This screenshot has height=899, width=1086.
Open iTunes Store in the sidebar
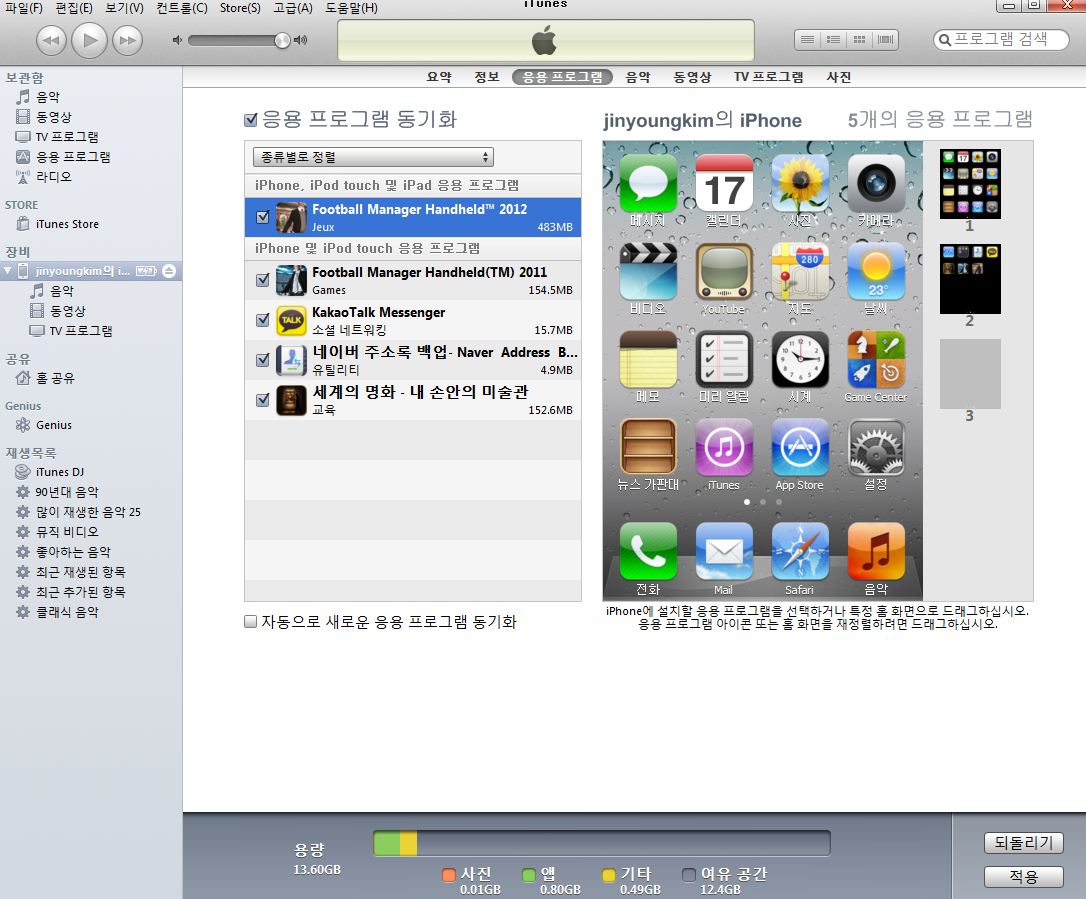67,224
